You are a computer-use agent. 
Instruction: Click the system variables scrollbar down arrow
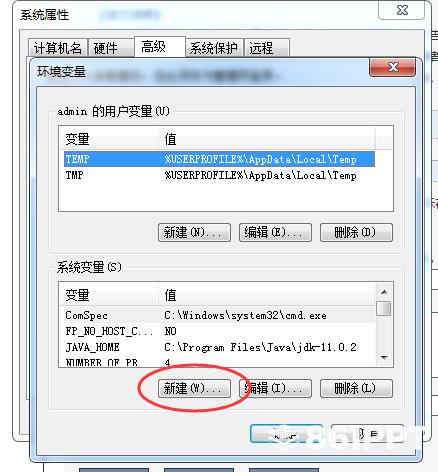(384, 358)
